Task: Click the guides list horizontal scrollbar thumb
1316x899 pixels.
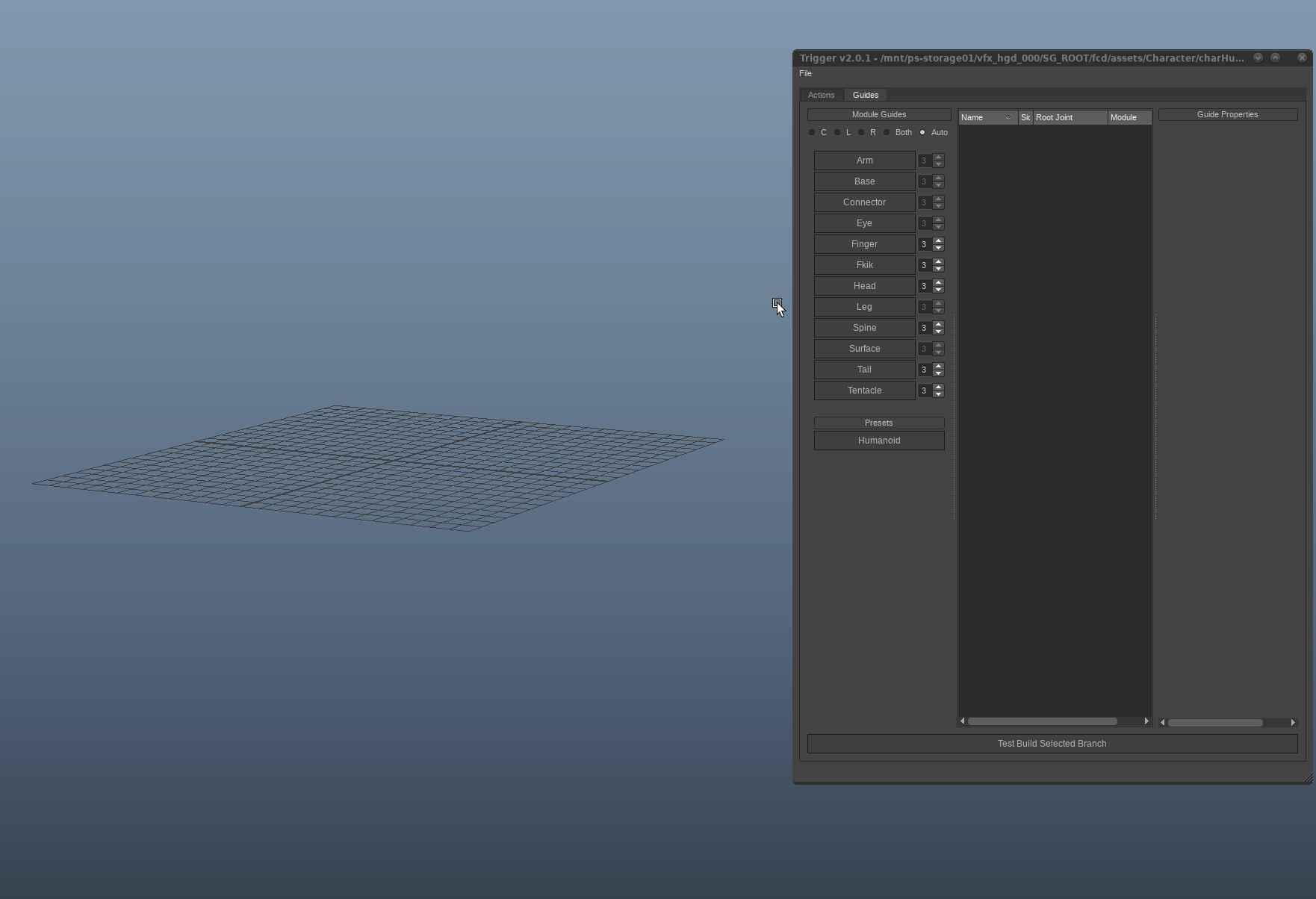Action: coord(1043,721)
